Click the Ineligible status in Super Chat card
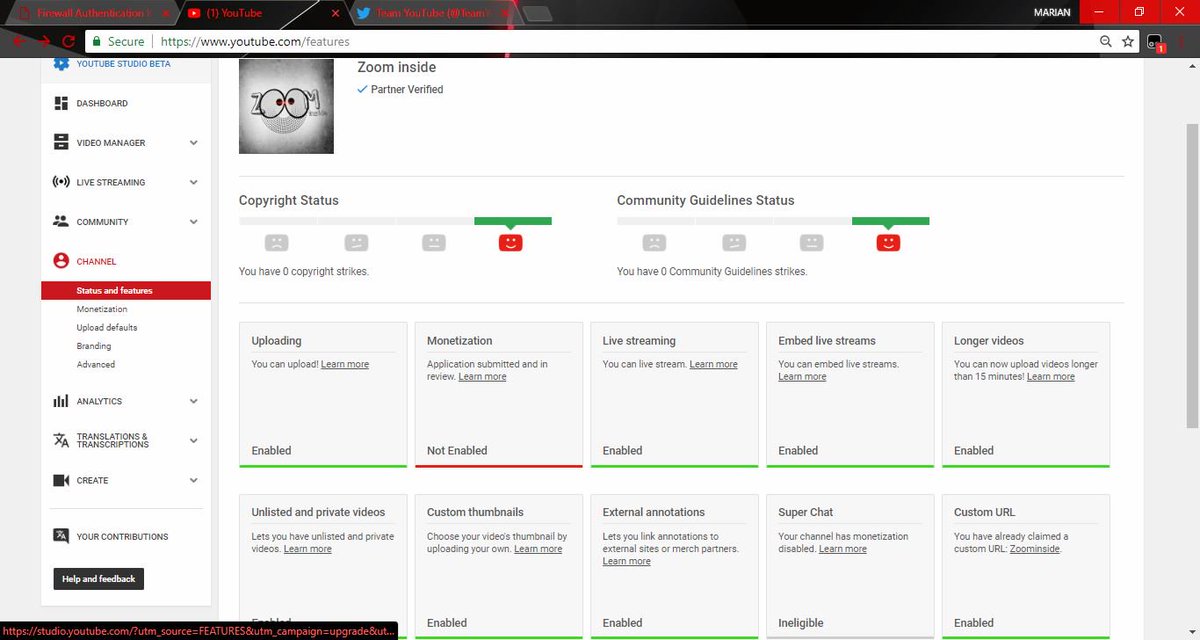The height and width of the screenshot is (640, 1200). point(801,623)
